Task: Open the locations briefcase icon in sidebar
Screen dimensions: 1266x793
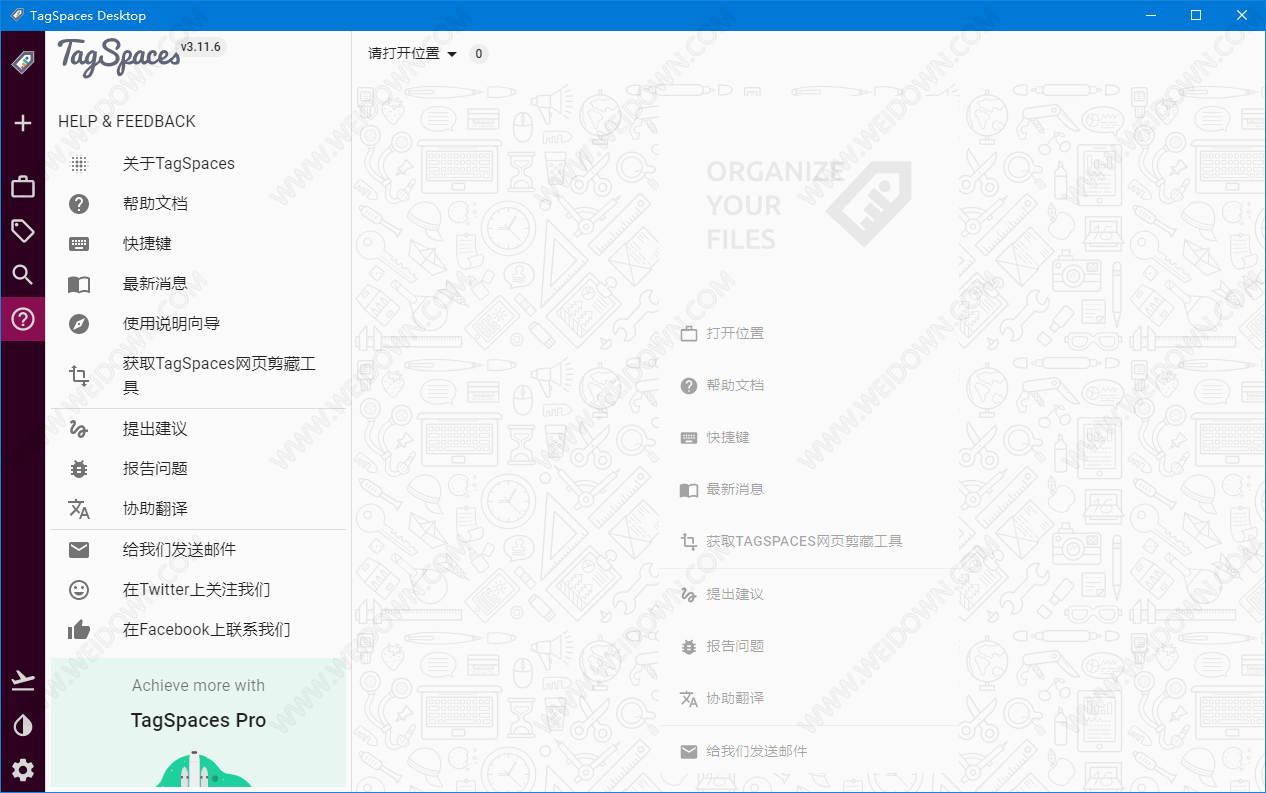Action: tap(22, 187)
